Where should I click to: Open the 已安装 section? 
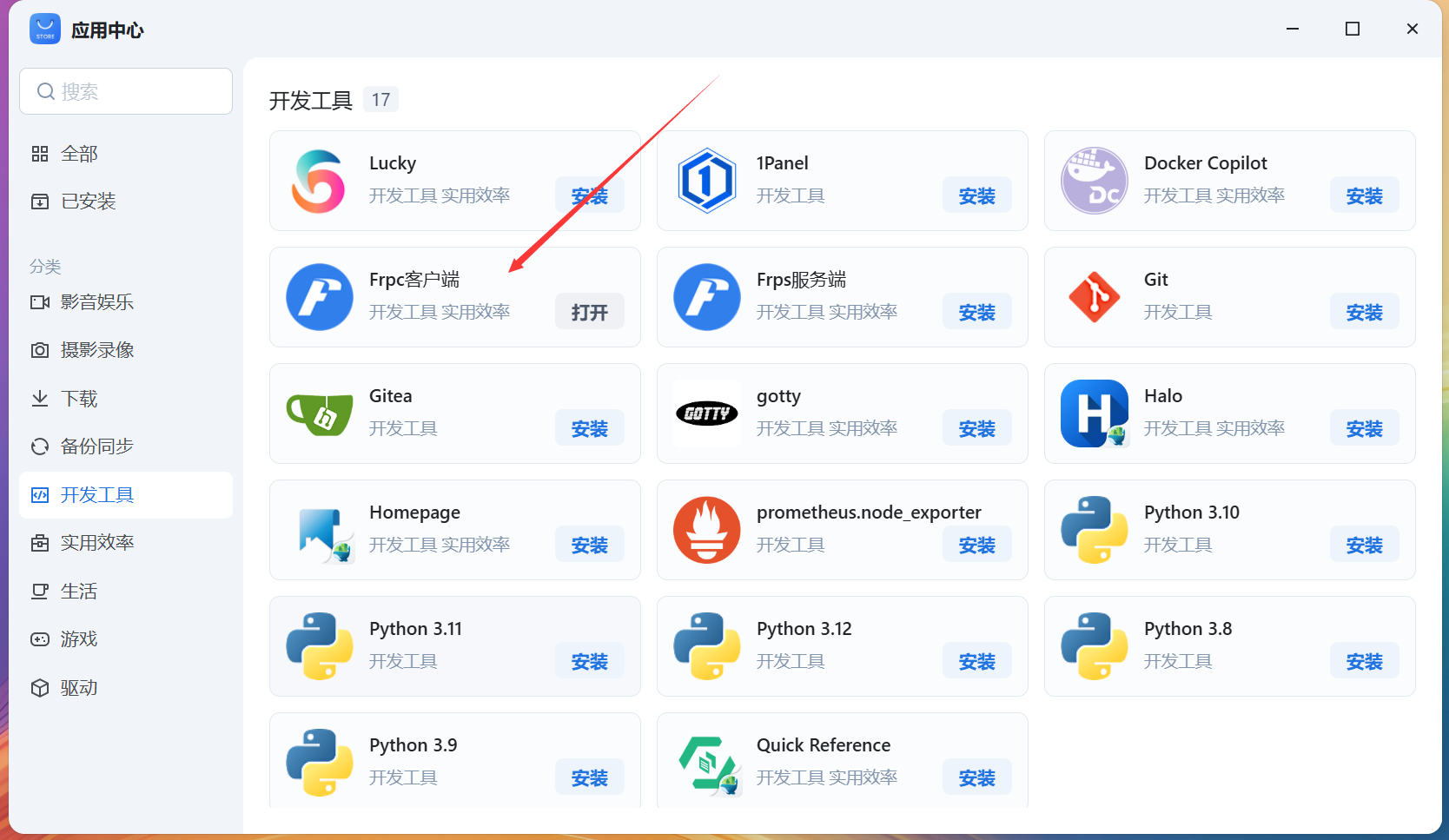[126, 202]
